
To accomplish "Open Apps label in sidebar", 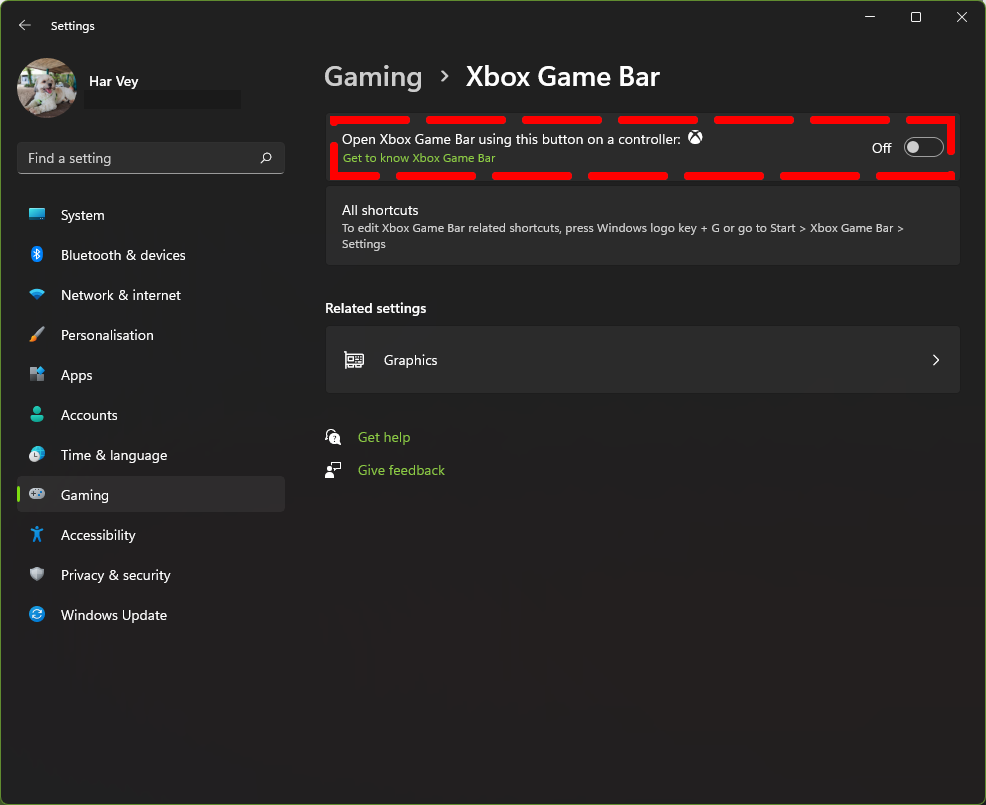I will [77, 375].
